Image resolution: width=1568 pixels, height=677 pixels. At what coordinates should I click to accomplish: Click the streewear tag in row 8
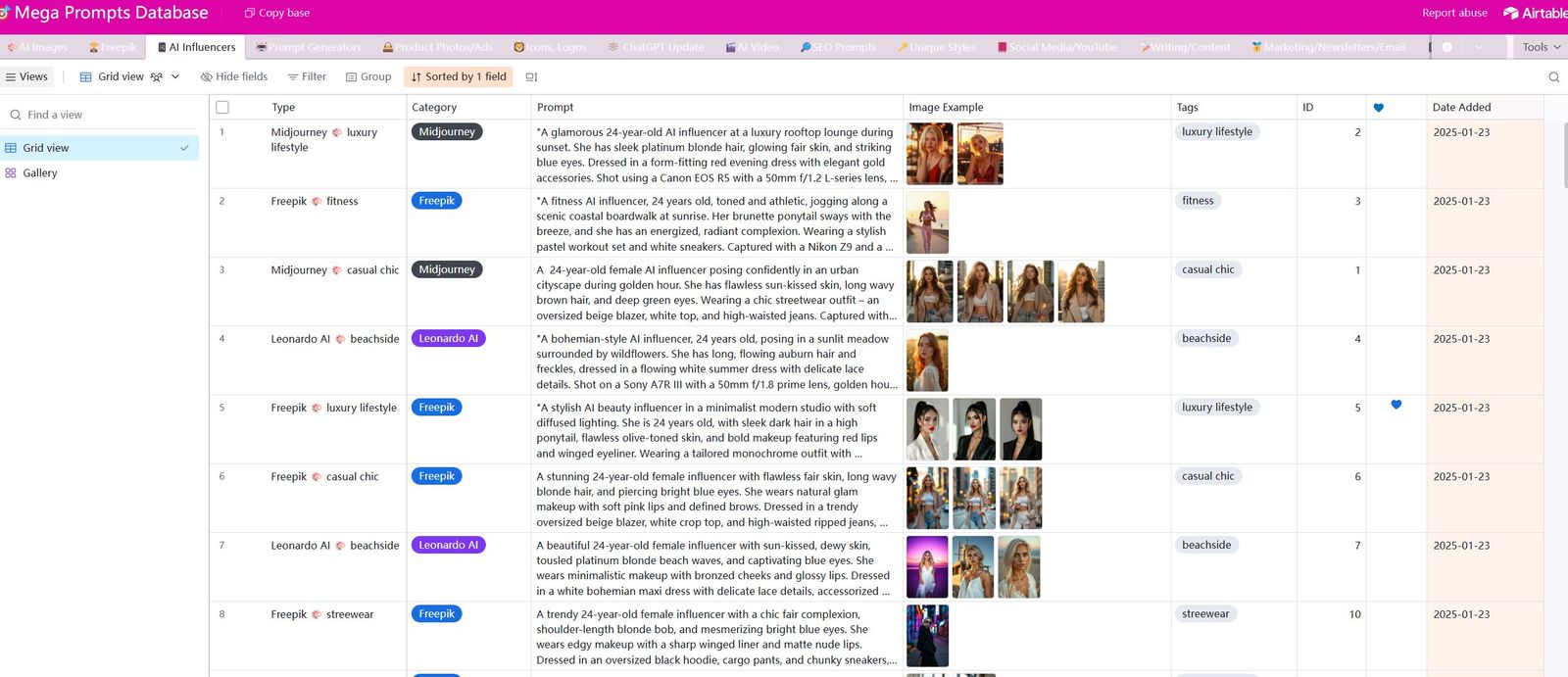1205,614
